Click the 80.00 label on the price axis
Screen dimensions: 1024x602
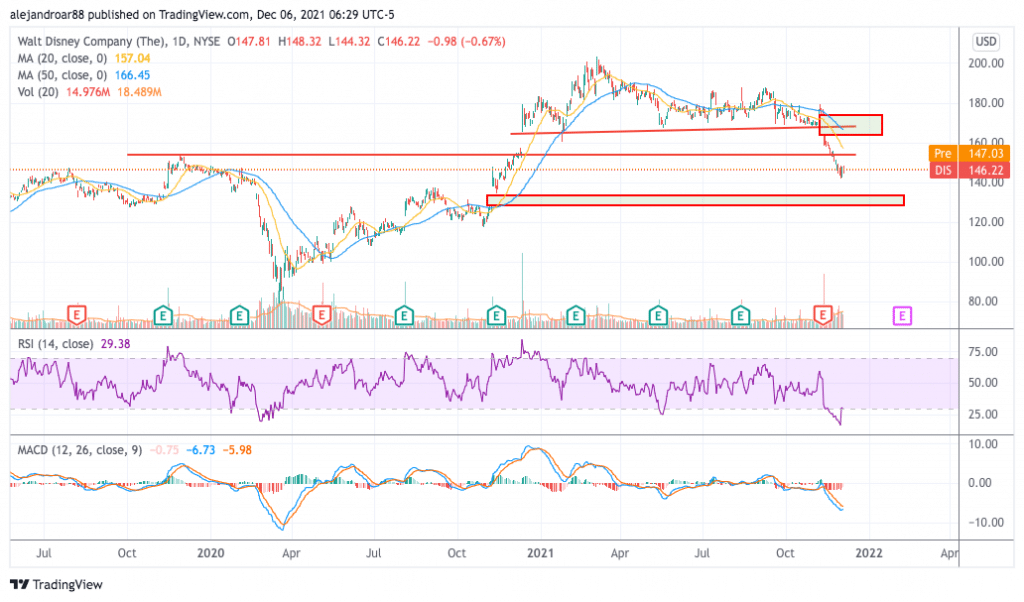pos(983,302)
